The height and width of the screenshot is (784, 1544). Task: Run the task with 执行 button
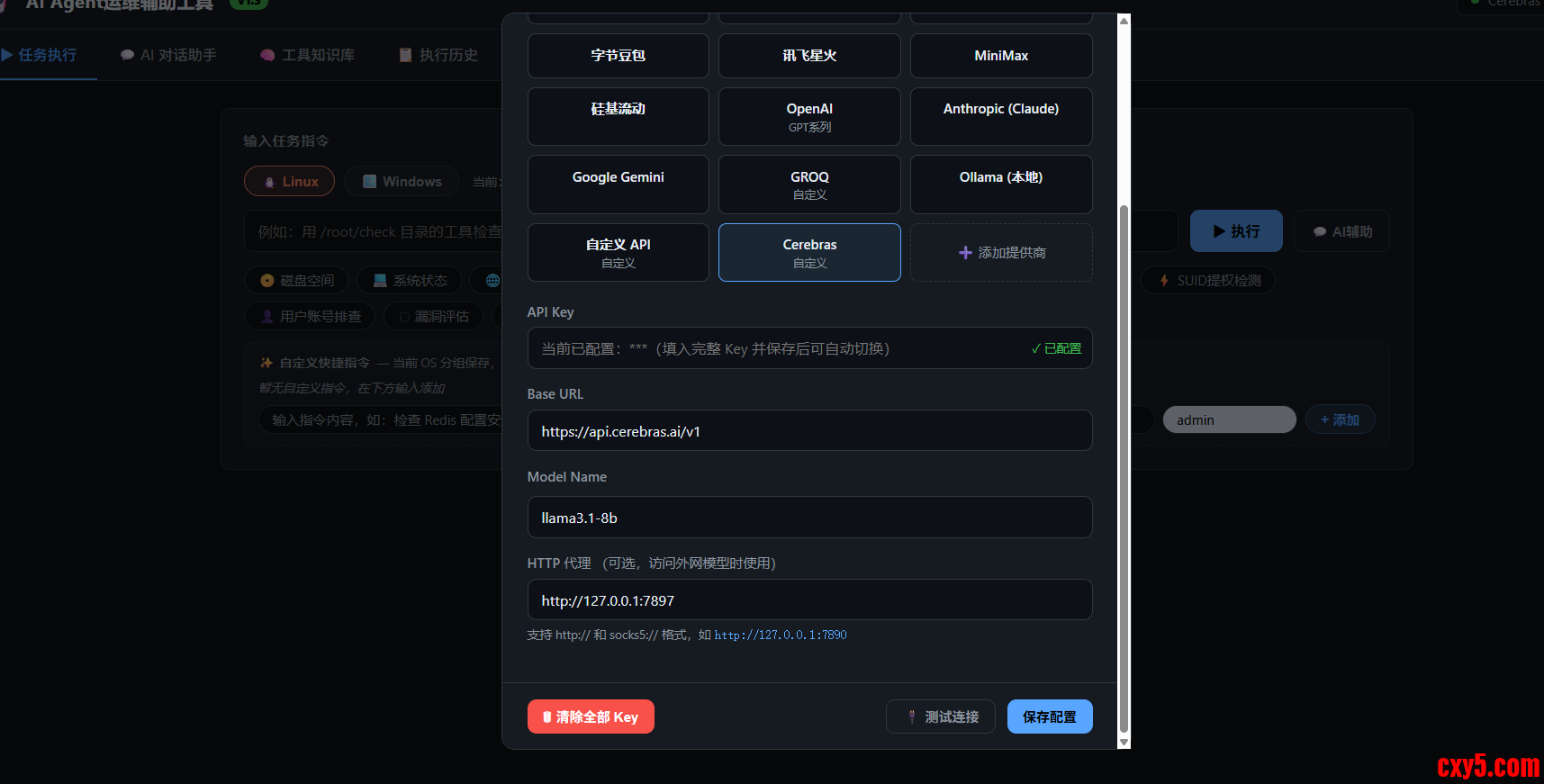(1236, 231)
